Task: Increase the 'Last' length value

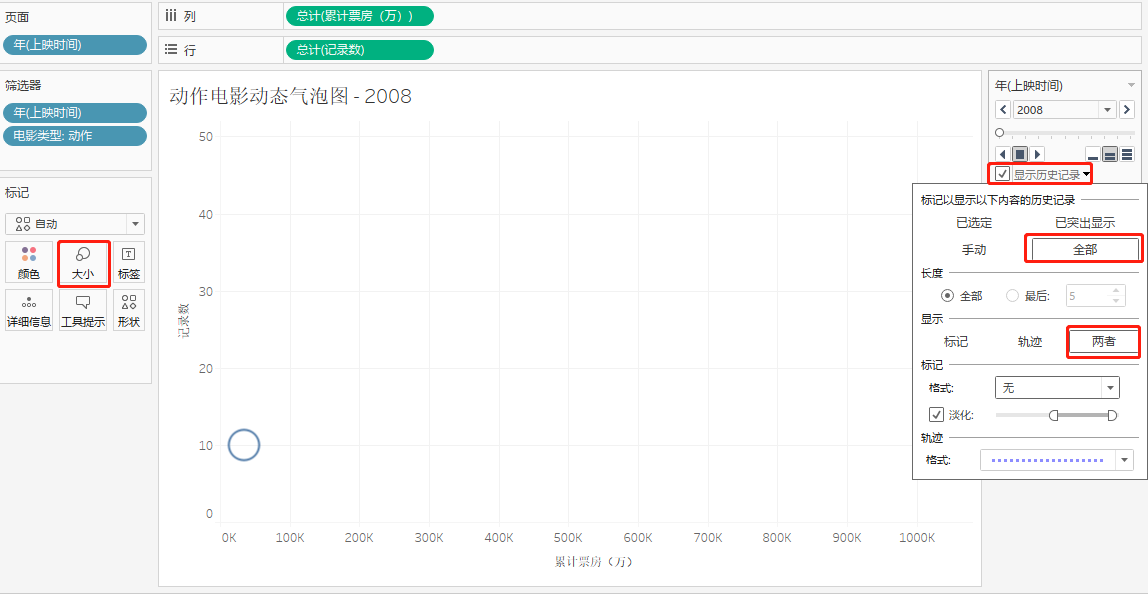Action: [1116, 291]
